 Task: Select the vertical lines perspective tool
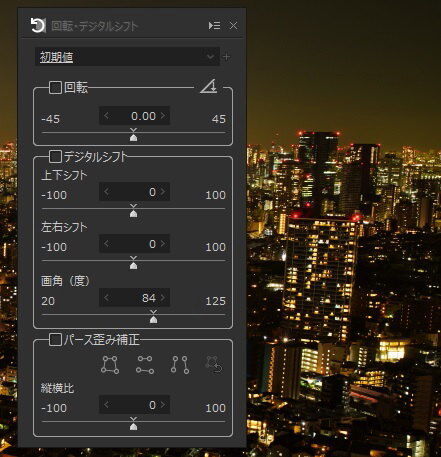(180, 365)
